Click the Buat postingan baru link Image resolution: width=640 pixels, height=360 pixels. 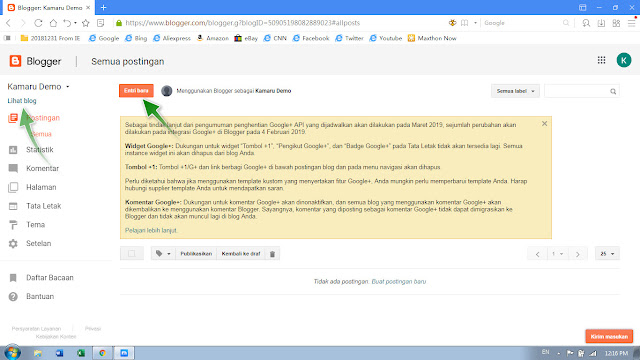click(399, 282)
